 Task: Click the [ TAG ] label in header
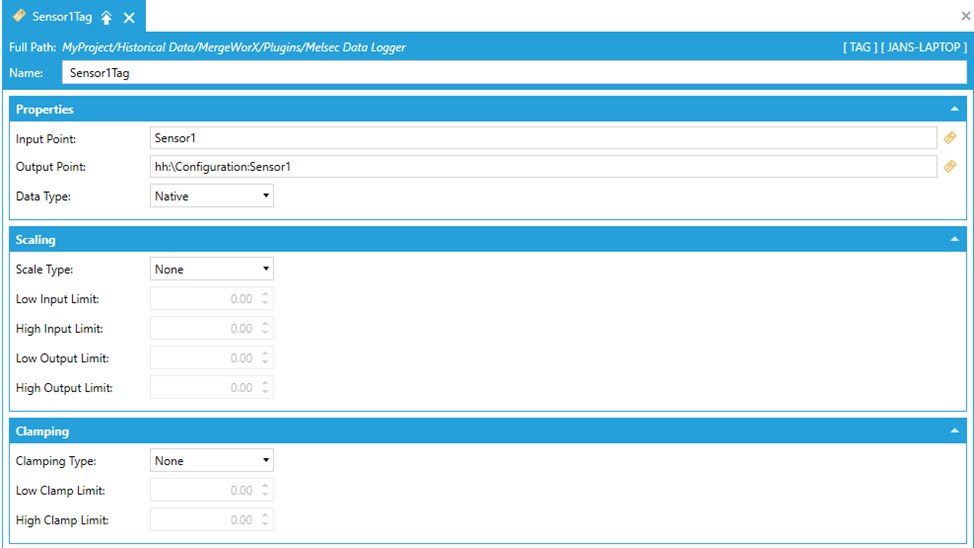pyautogui.click(x=860, y=47)
